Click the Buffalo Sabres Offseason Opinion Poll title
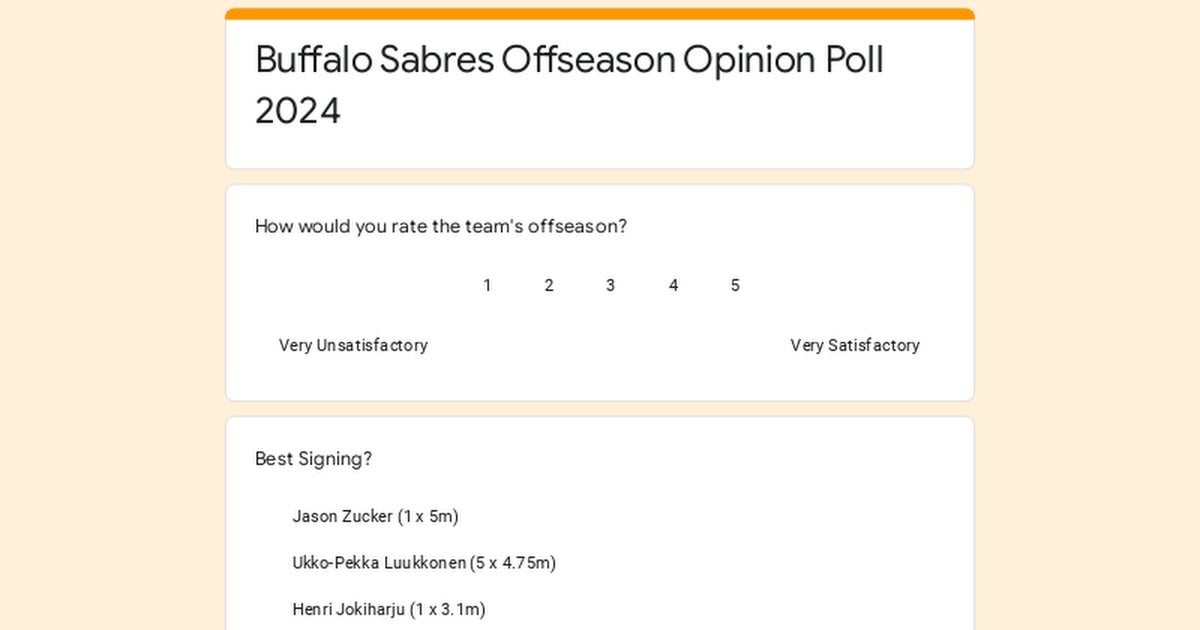Image resolution: width=1200 pixels, height=630 pixels. point(569,60)
